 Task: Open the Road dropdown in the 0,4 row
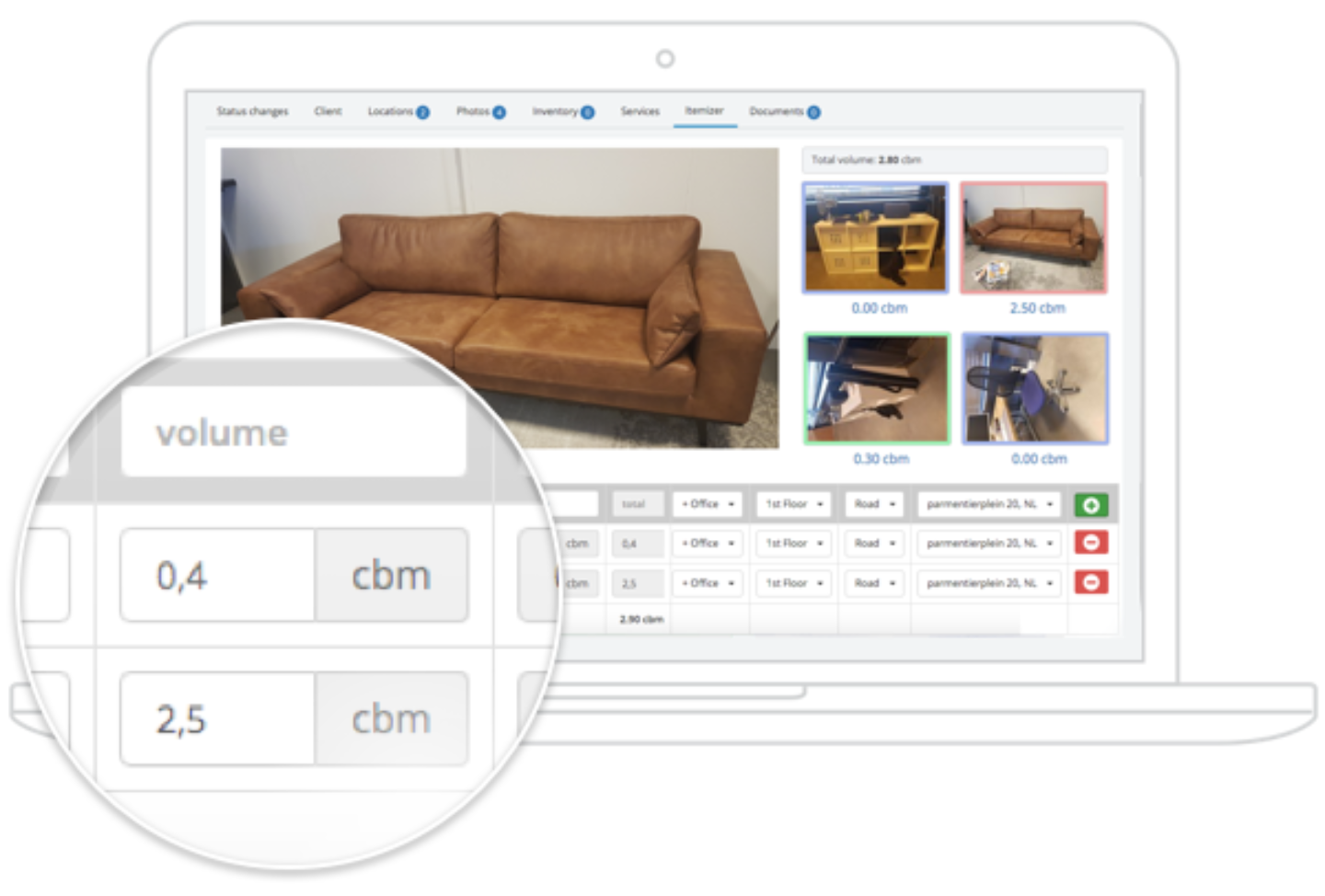coord(874,544)
